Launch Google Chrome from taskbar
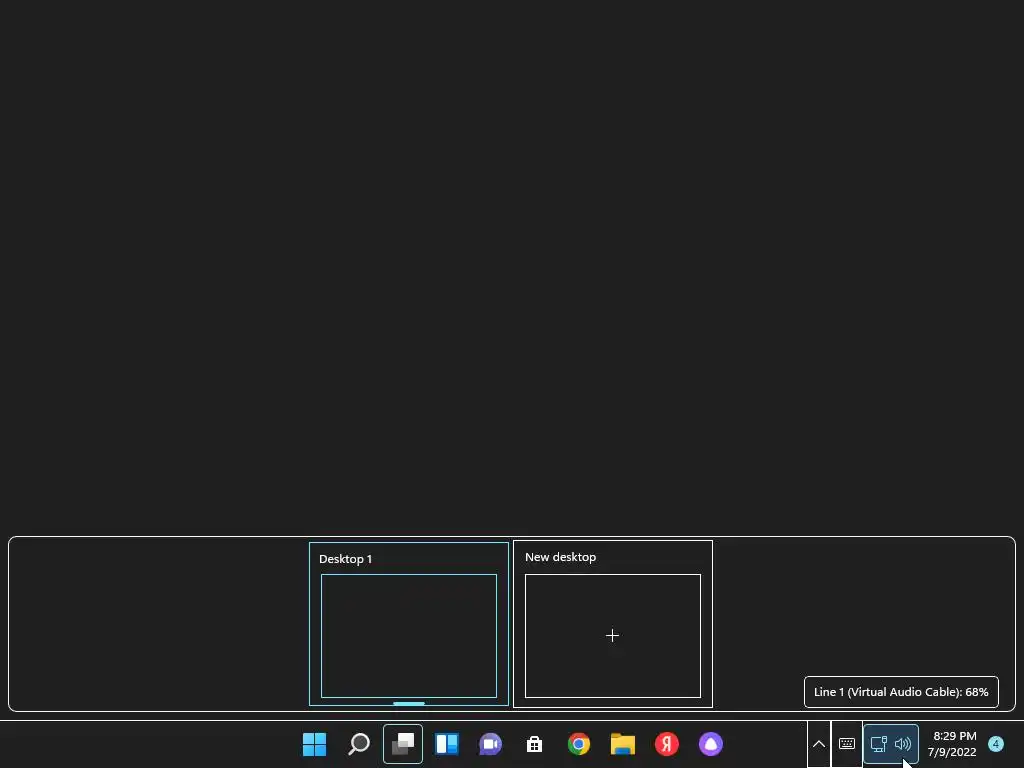This screenshot has height=768, width=1024. [579, 744]
